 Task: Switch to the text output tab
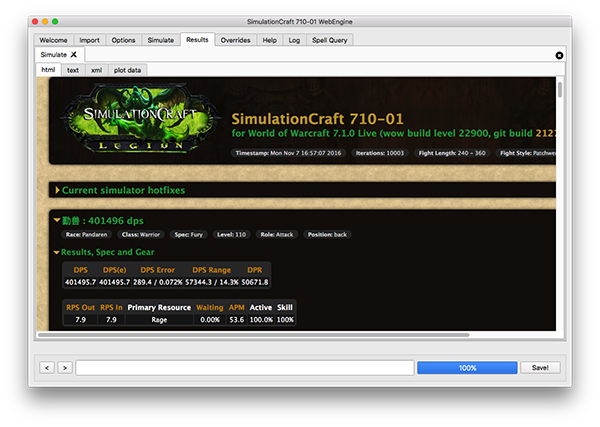pos(73,70)
